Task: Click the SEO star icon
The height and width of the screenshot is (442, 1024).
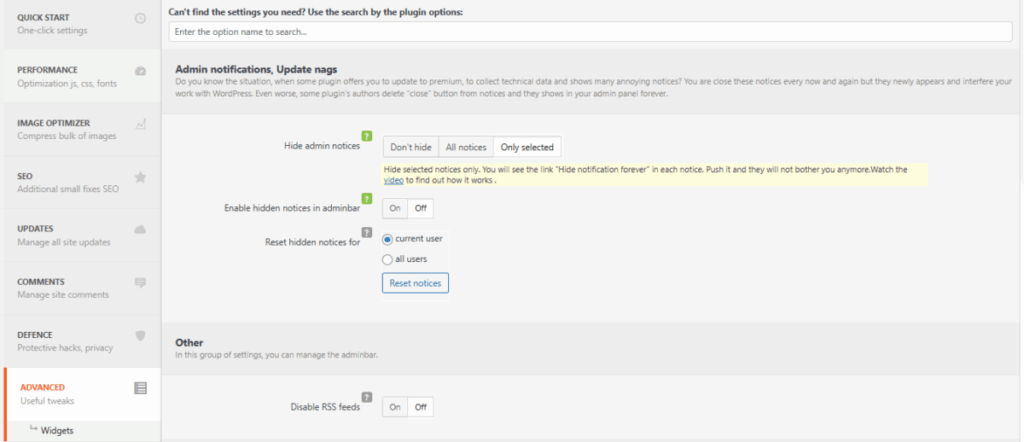Action: [140, 177]
